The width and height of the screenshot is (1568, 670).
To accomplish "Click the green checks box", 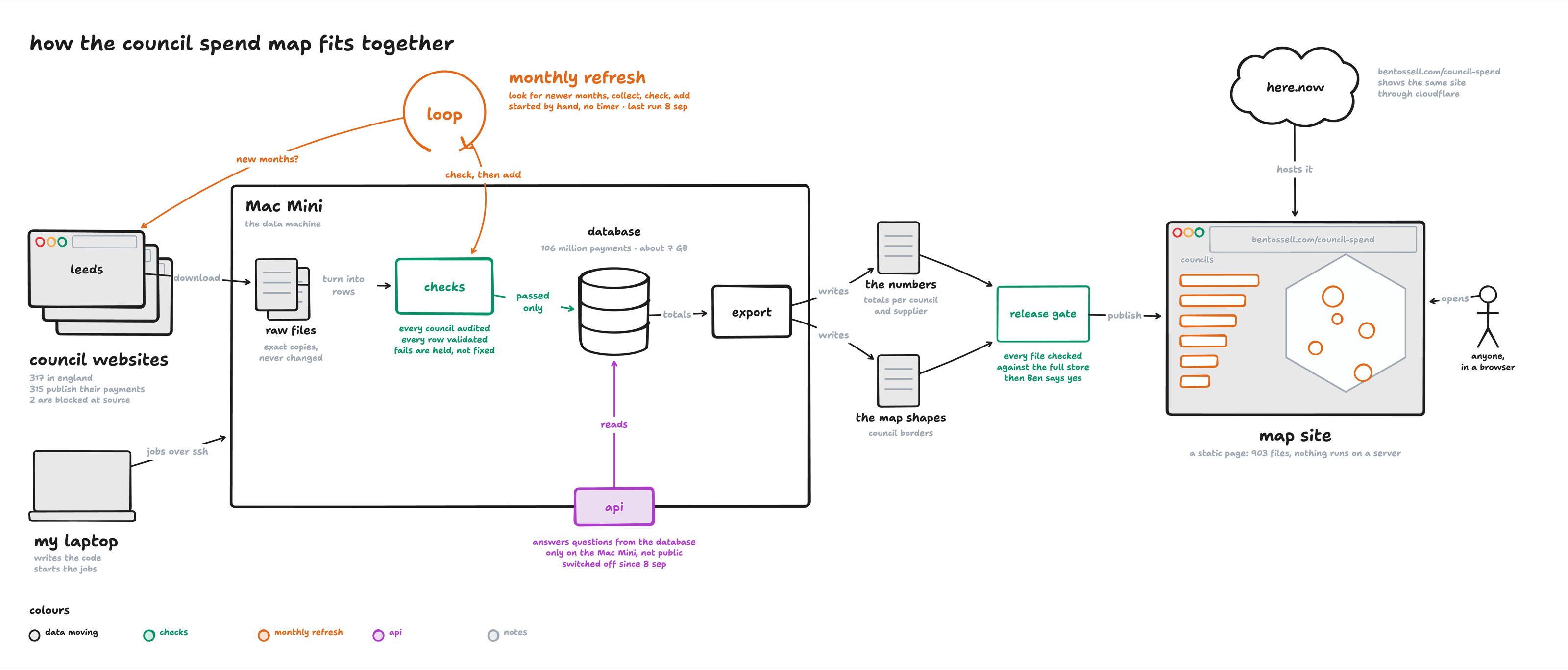I will point(444,286).
